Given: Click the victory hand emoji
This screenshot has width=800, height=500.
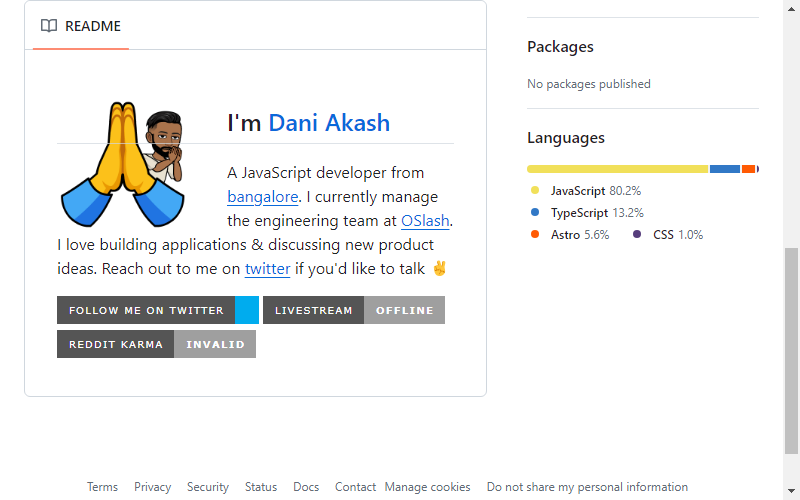Looking at the screenshot, I should tap(439, 268).
